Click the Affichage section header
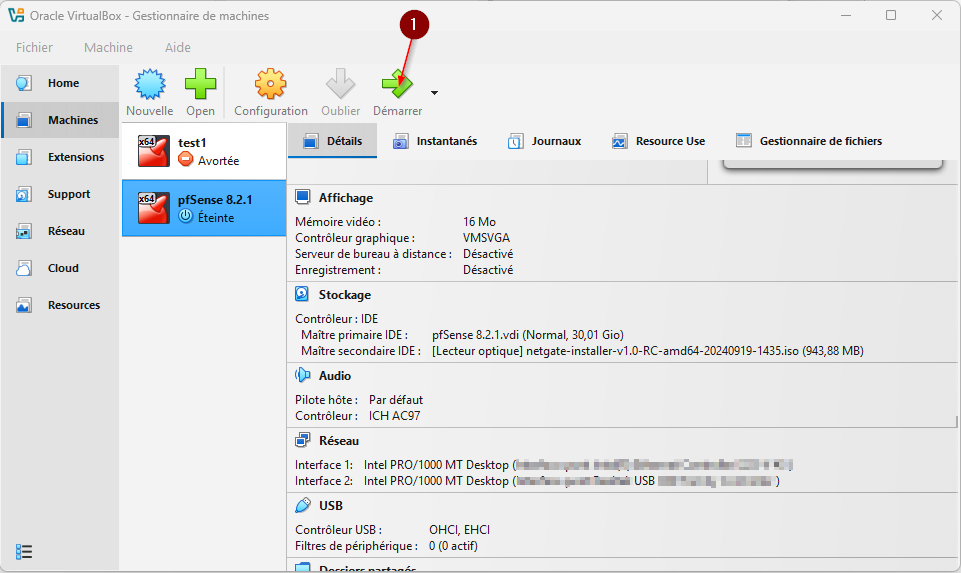The height and width of the screenshot is (573, 961). click(345, 198)
